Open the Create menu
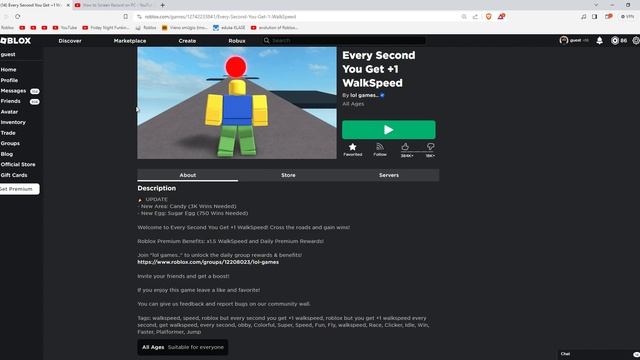 tap(187, 41)
